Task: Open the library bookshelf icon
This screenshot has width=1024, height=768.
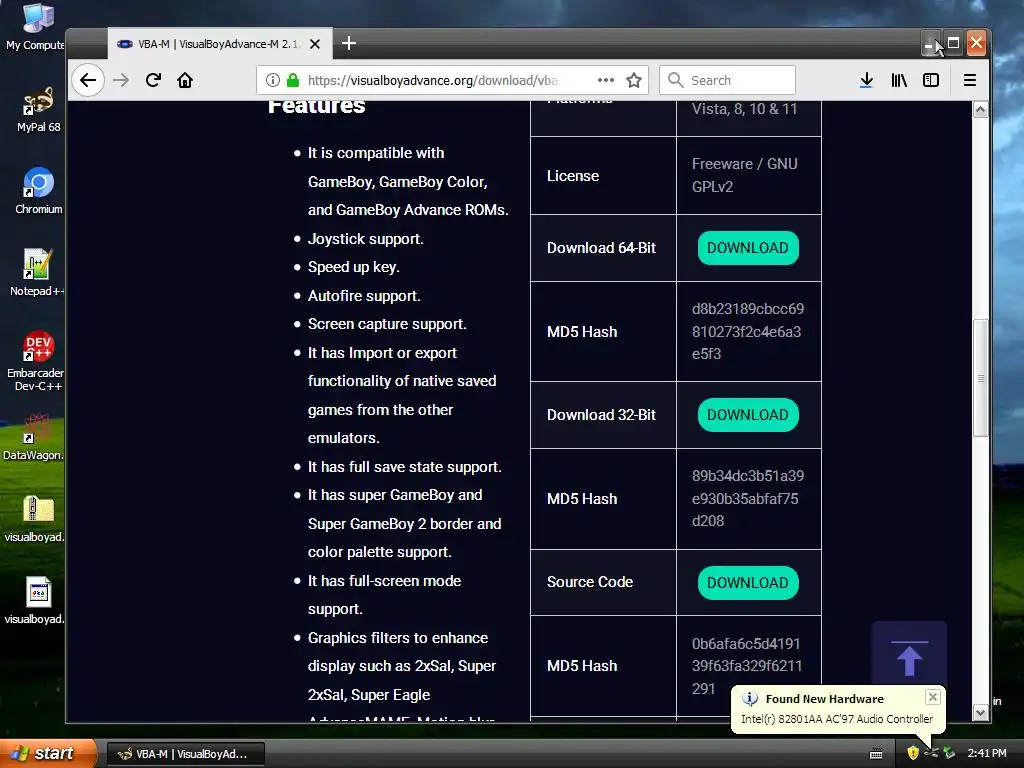Action: click(899, 80)
